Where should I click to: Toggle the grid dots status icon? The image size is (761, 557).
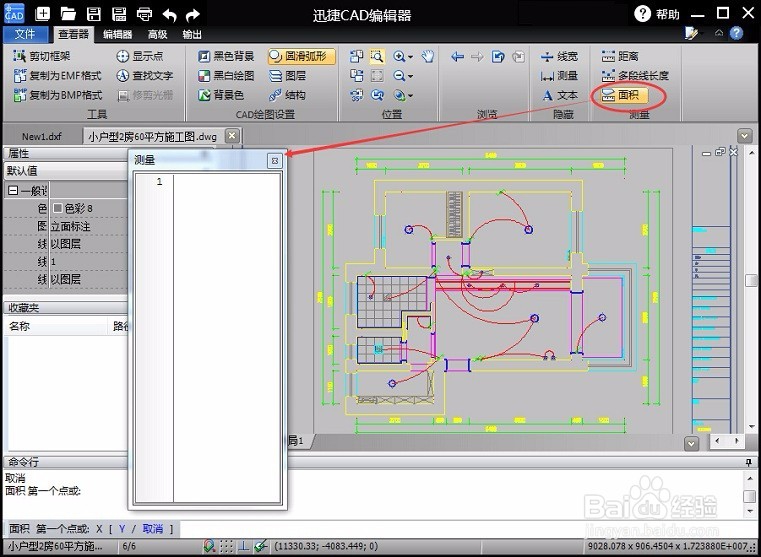coord(226,546)
